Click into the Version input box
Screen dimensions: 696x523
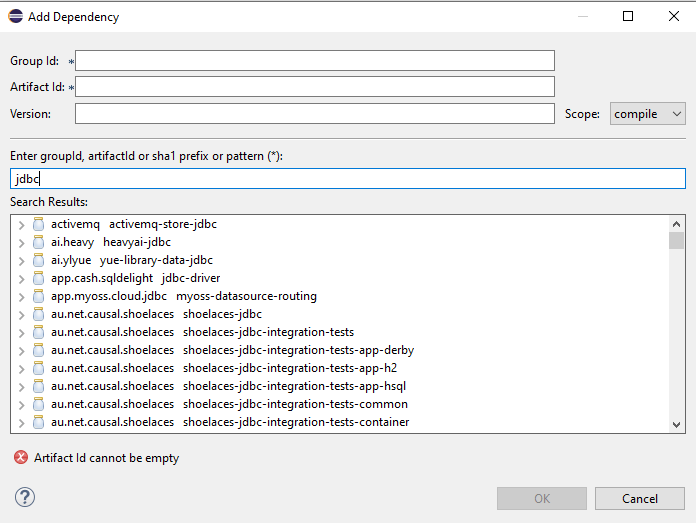315,114
